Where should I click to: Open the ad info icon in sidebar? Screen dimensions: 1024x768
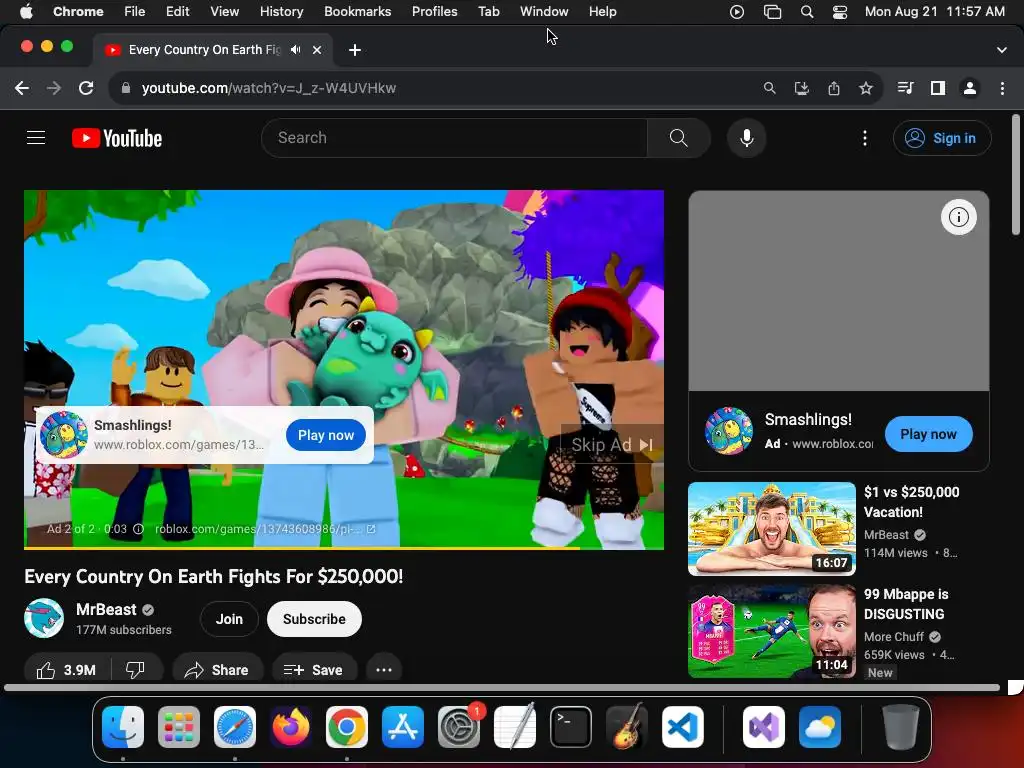point(958,217)
